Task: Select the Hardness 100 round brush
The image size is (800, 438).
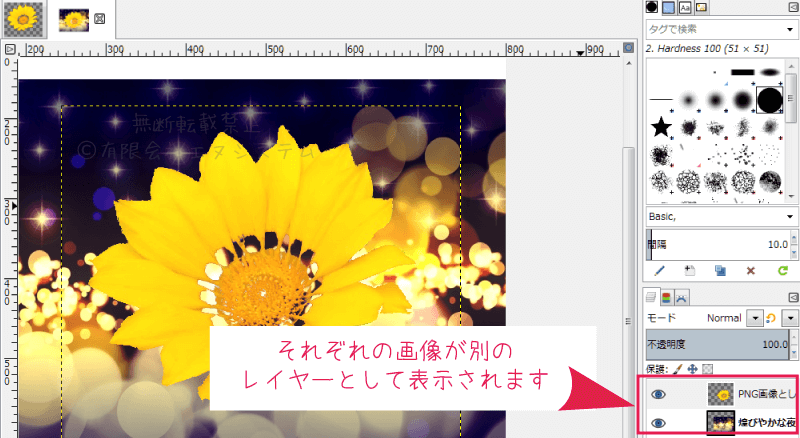Action: [x=769, y=100]
